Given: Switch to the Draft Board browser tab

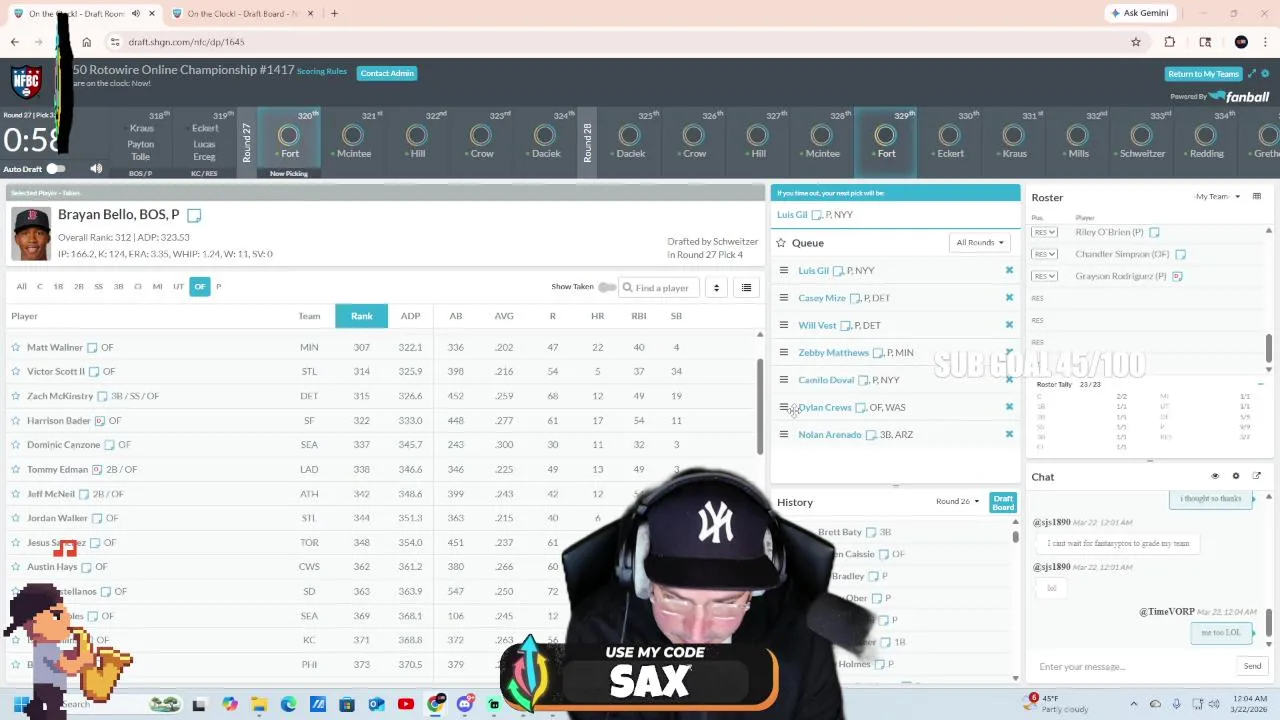Looking at the screenshot, I should tap(241, 14).
